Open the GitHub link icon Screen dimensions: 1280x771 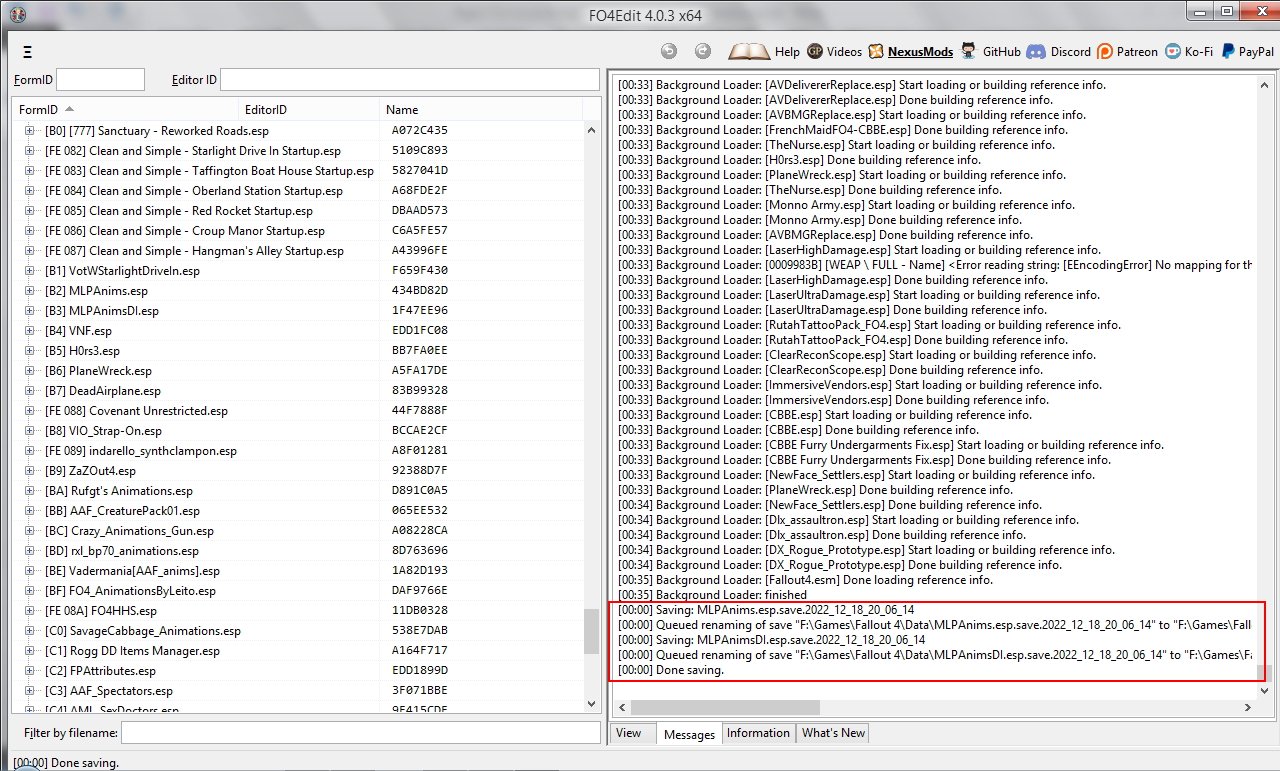click(x=968, y=51)
